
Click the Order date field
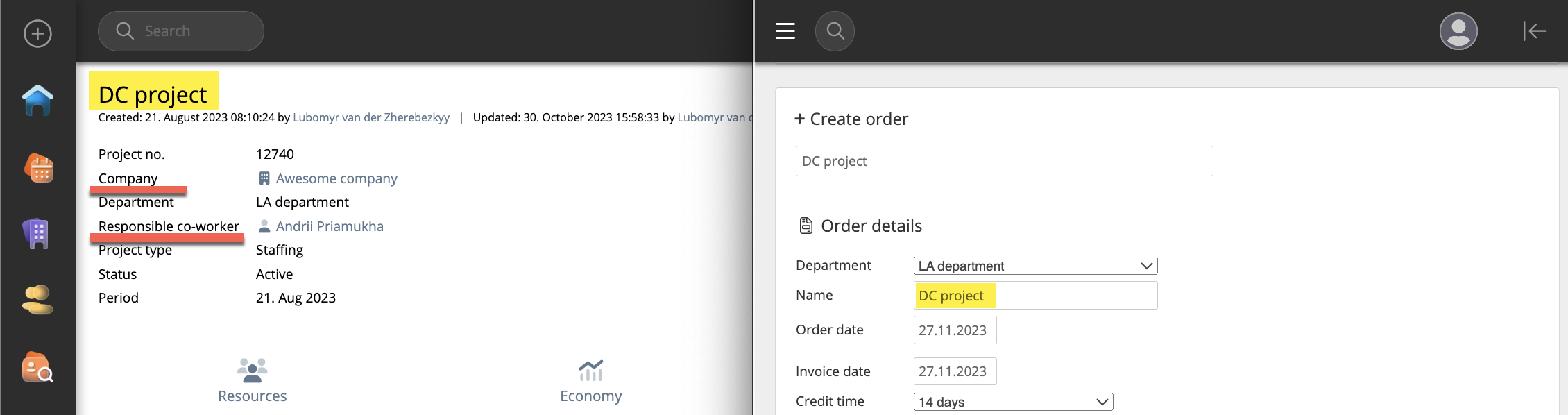click(x=954, y=330)
